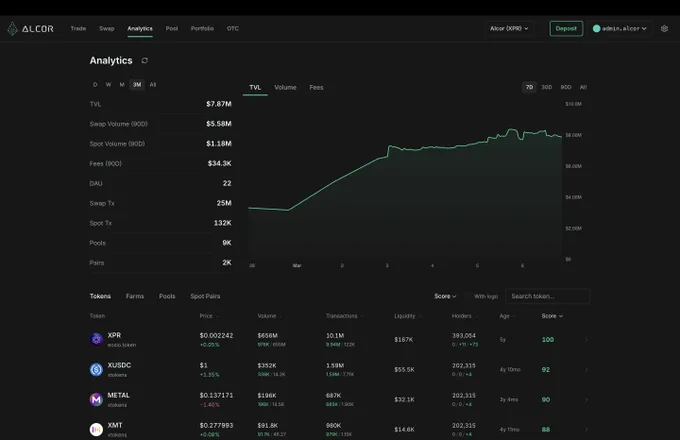Sort table by Age column

[x=507, y=316]
